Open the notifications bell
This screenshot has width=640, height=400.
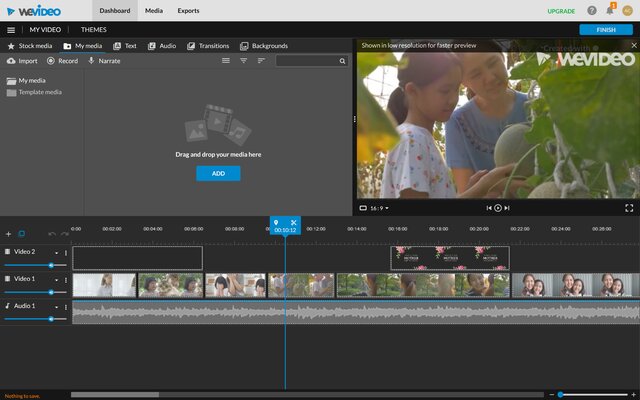[x=610, y=10]
